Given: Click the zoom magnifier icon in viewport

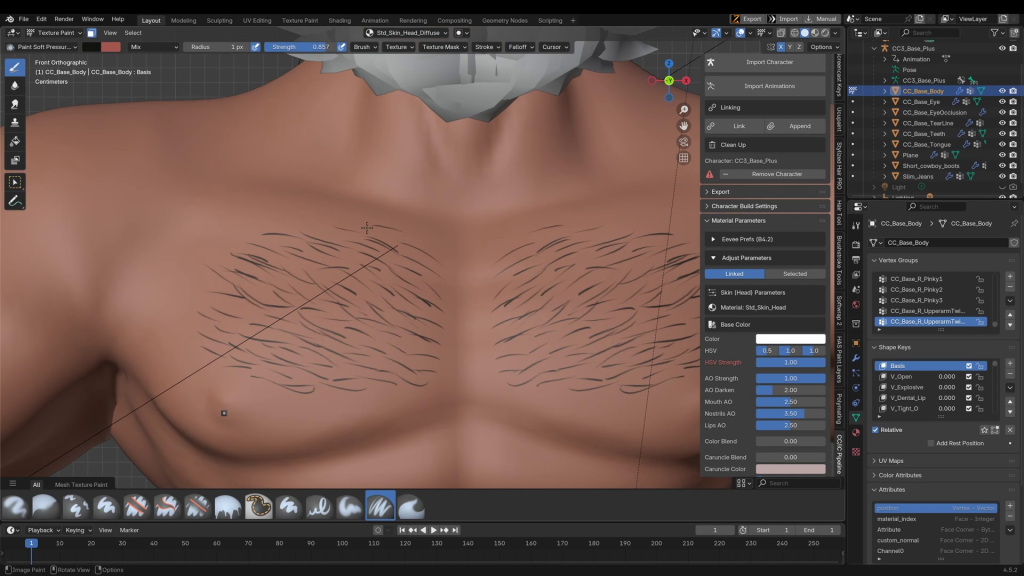Looking at the screenshot, I should (684, 110).
